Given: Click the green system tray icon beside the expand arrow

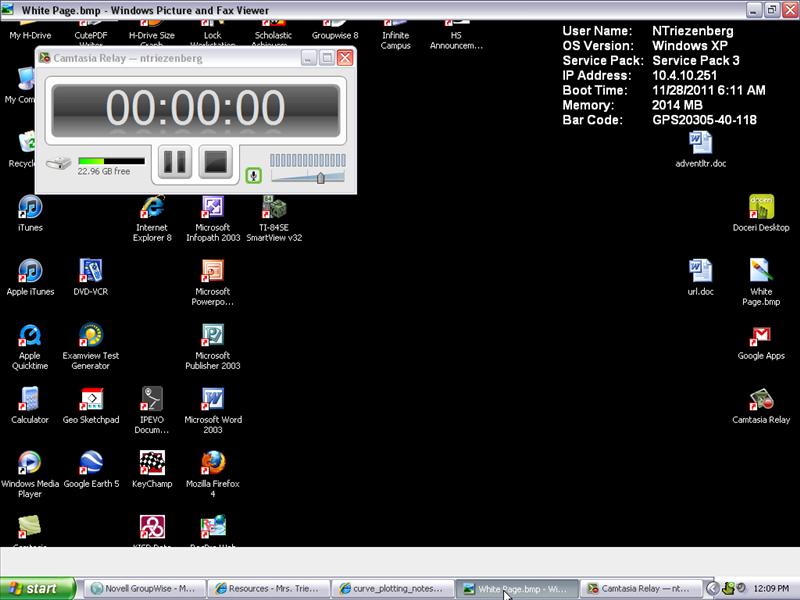Looking at the screenshot, I should pos(728,588).
